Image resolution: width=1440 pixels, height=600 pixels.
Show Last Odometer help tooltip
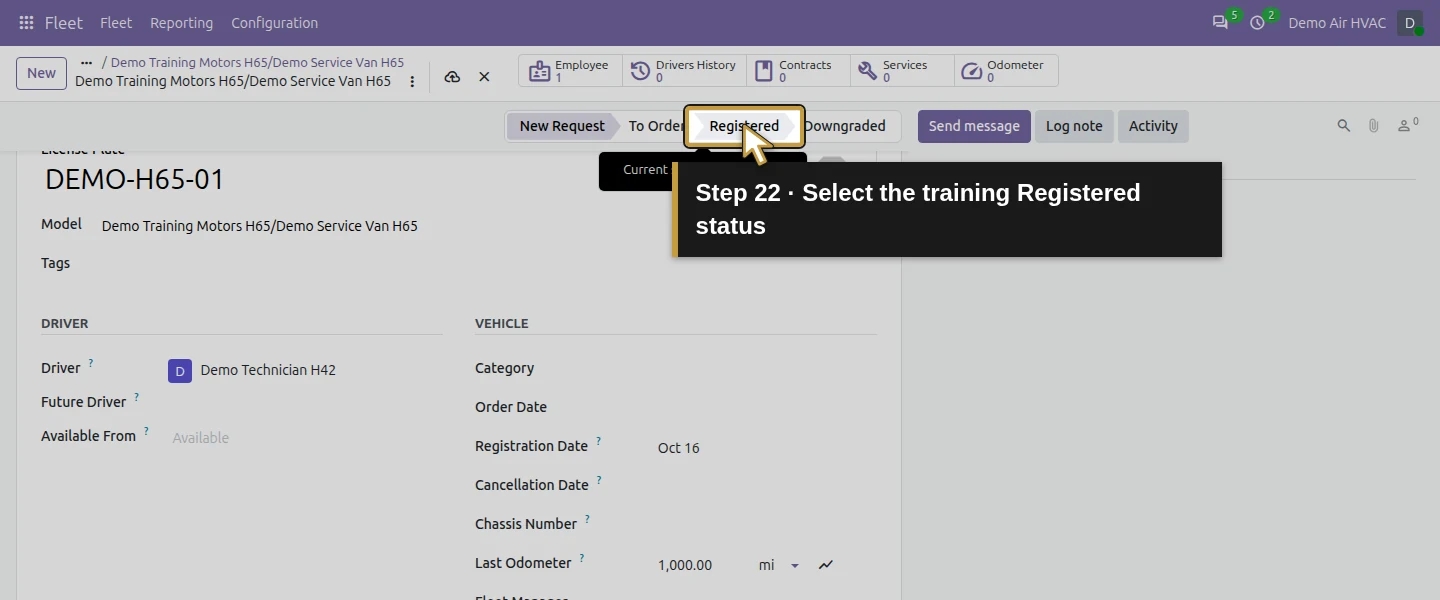[582, 558]
